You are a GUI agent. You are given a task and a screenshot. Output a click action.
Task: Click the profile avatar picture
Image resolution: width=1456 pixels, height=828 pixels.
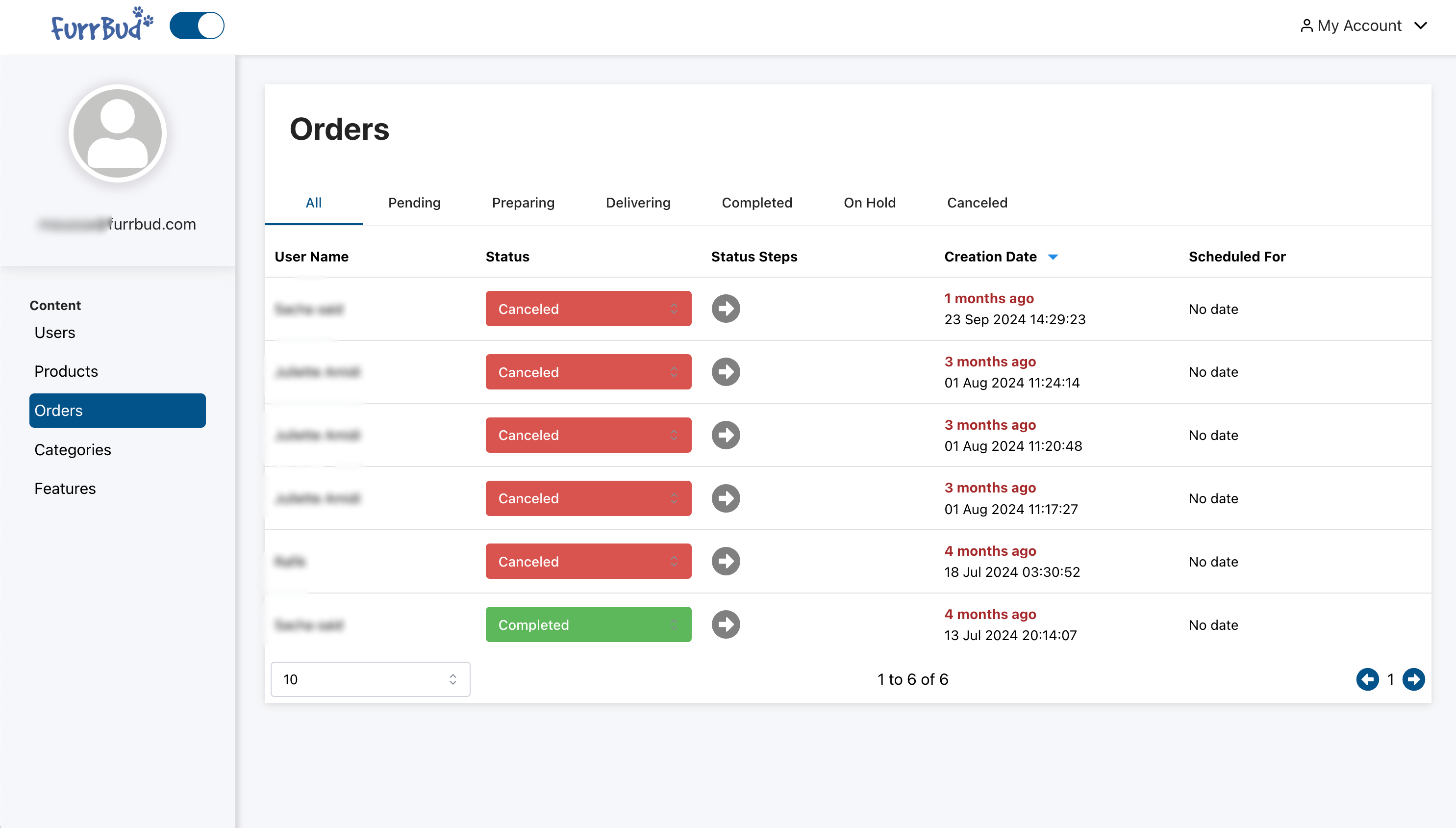pyautogui.click(x=118, y=133)
